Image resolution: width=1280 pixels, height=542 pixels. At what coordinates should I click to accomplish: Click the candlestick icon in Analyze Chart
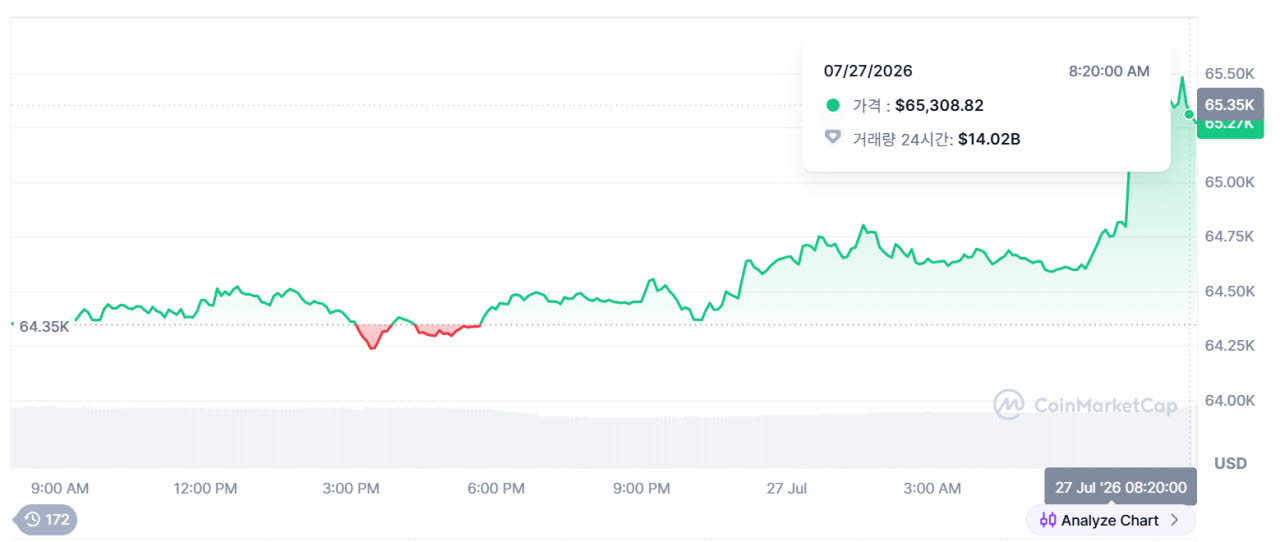click(1048, 520)
